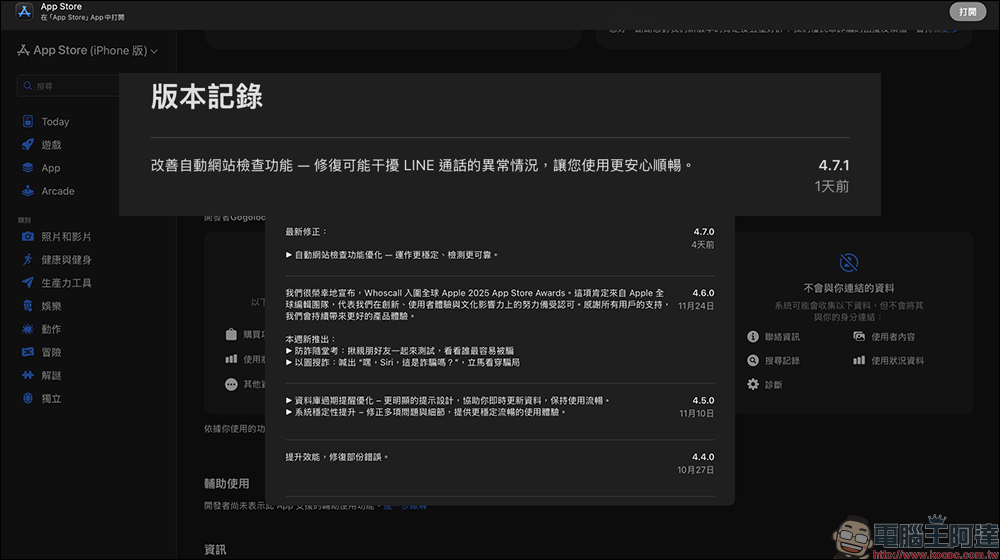
Task: Click the 診斷 gear icon
Action: click(x=753, y=384)
